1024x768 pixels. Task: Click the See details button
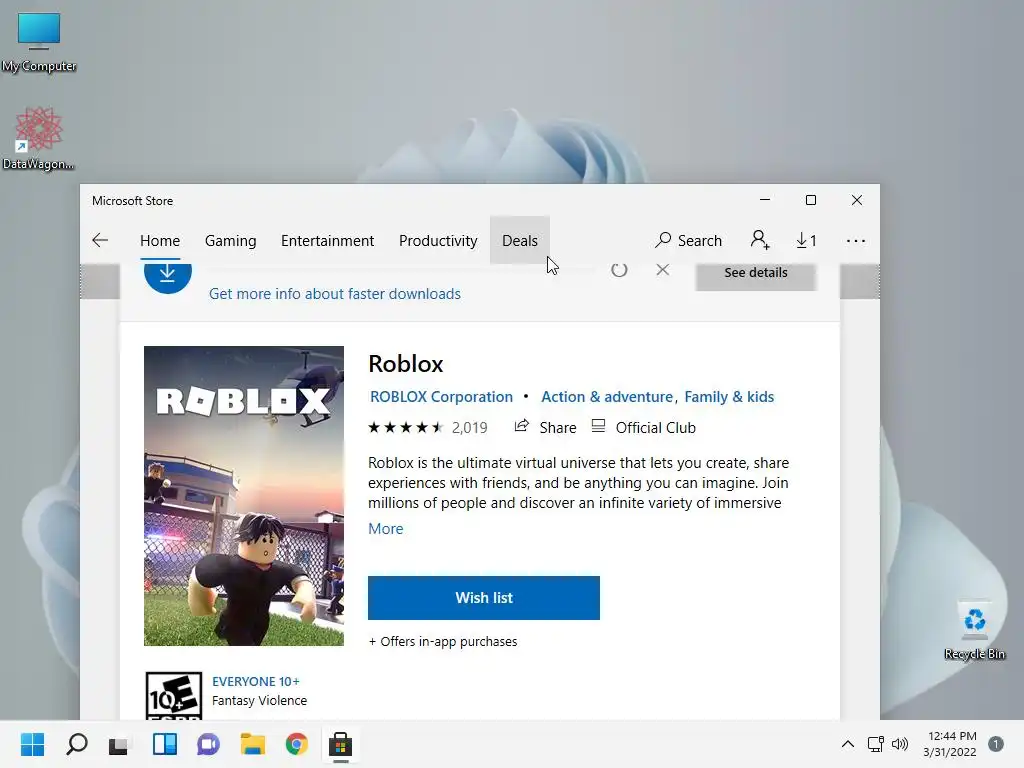coord(756,275)
